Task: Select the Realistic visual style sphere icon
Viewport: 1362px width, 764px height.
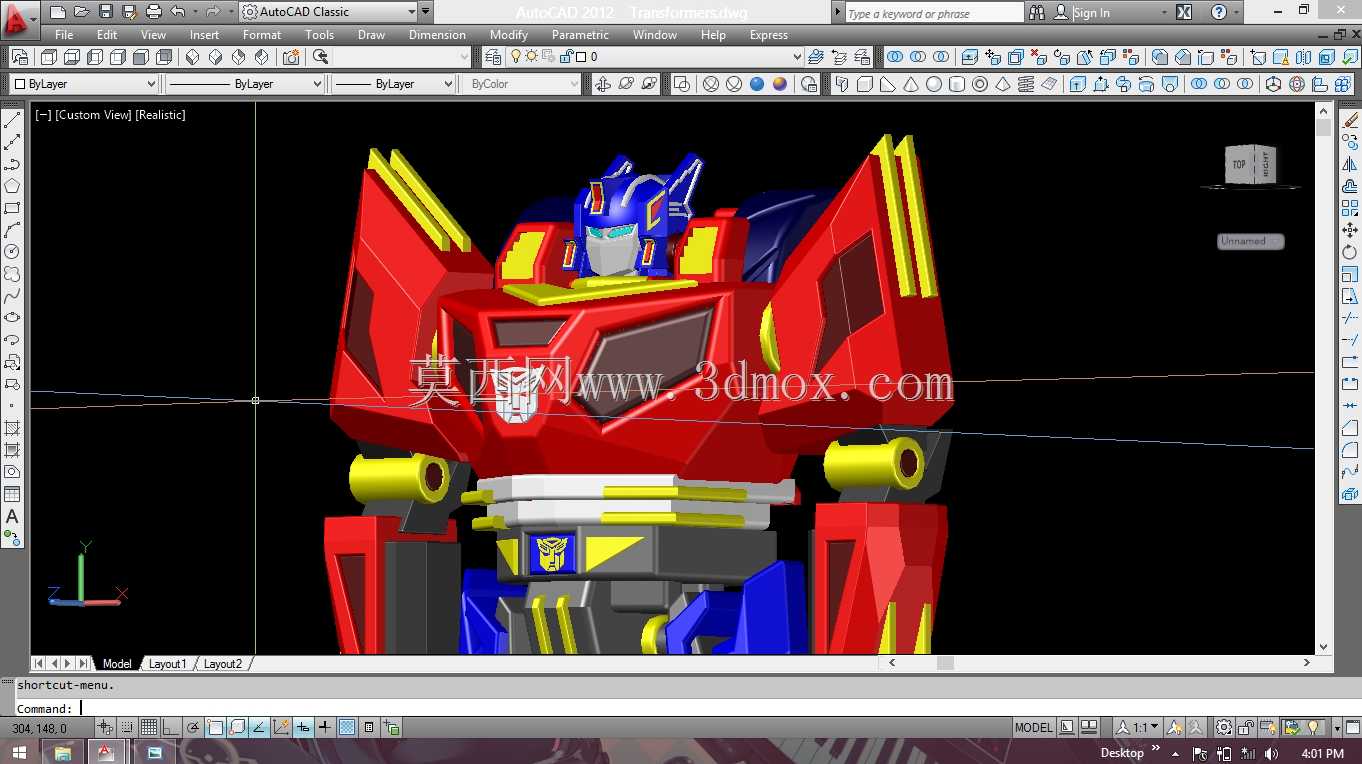Action: 756,84
